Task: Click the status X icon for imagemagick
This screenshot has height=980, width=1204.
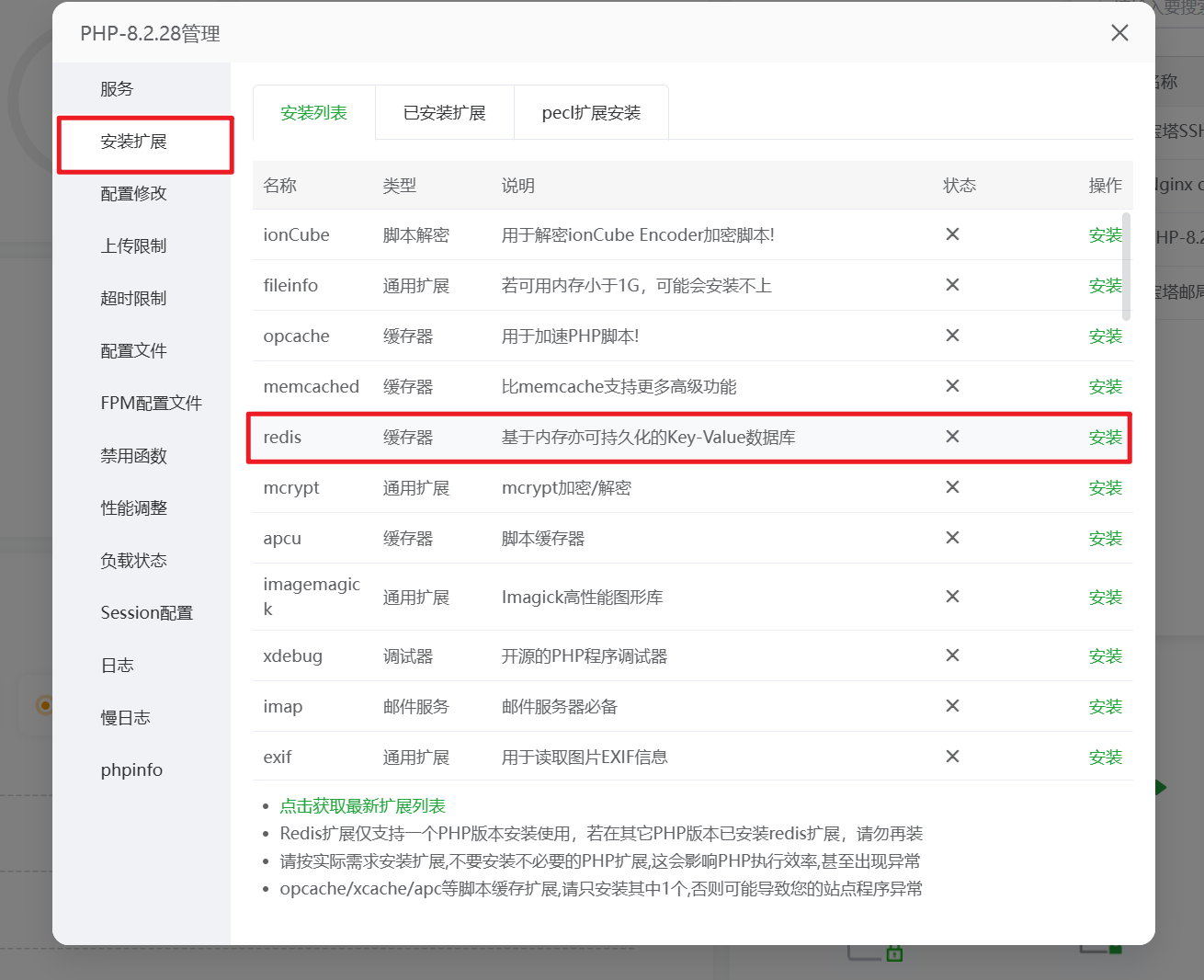Action: click(952, 597)
